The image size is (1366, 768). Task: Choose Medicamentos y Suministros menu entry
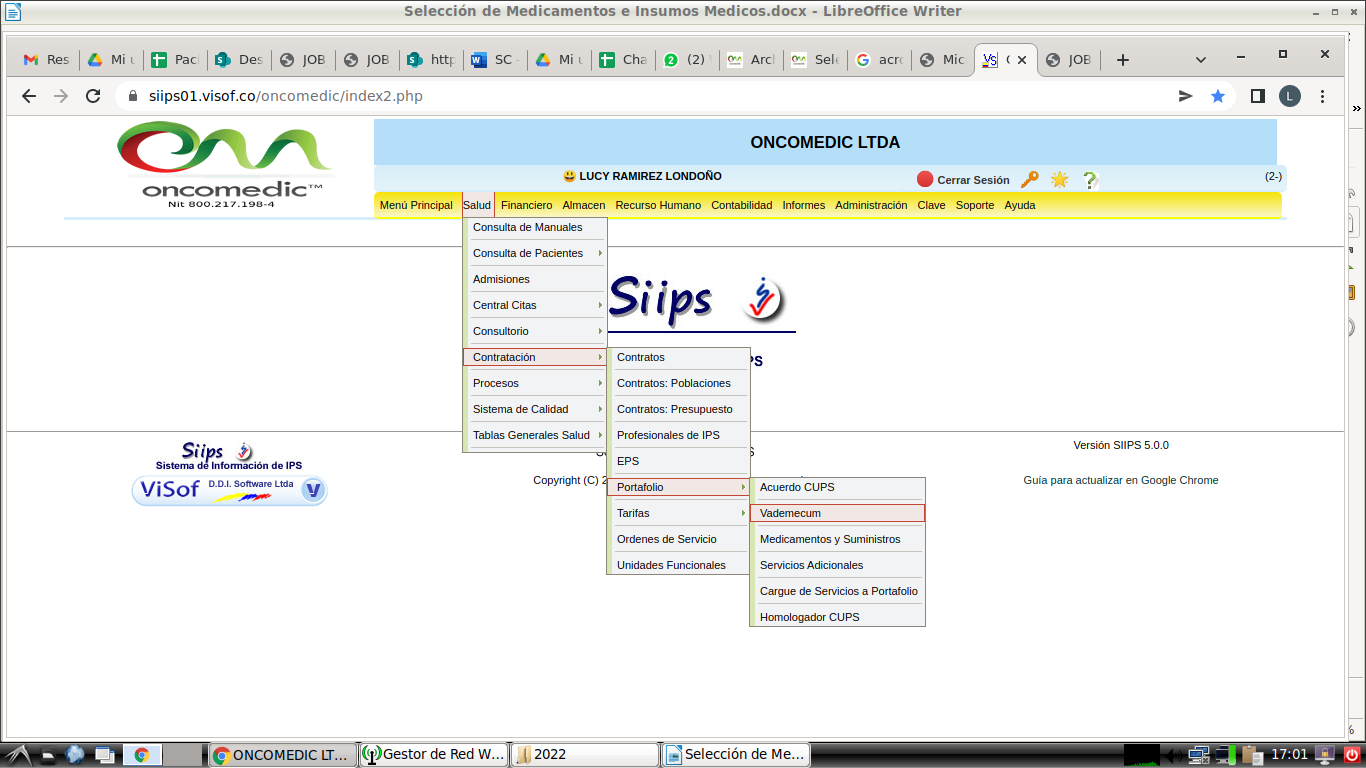click(830, 539)
